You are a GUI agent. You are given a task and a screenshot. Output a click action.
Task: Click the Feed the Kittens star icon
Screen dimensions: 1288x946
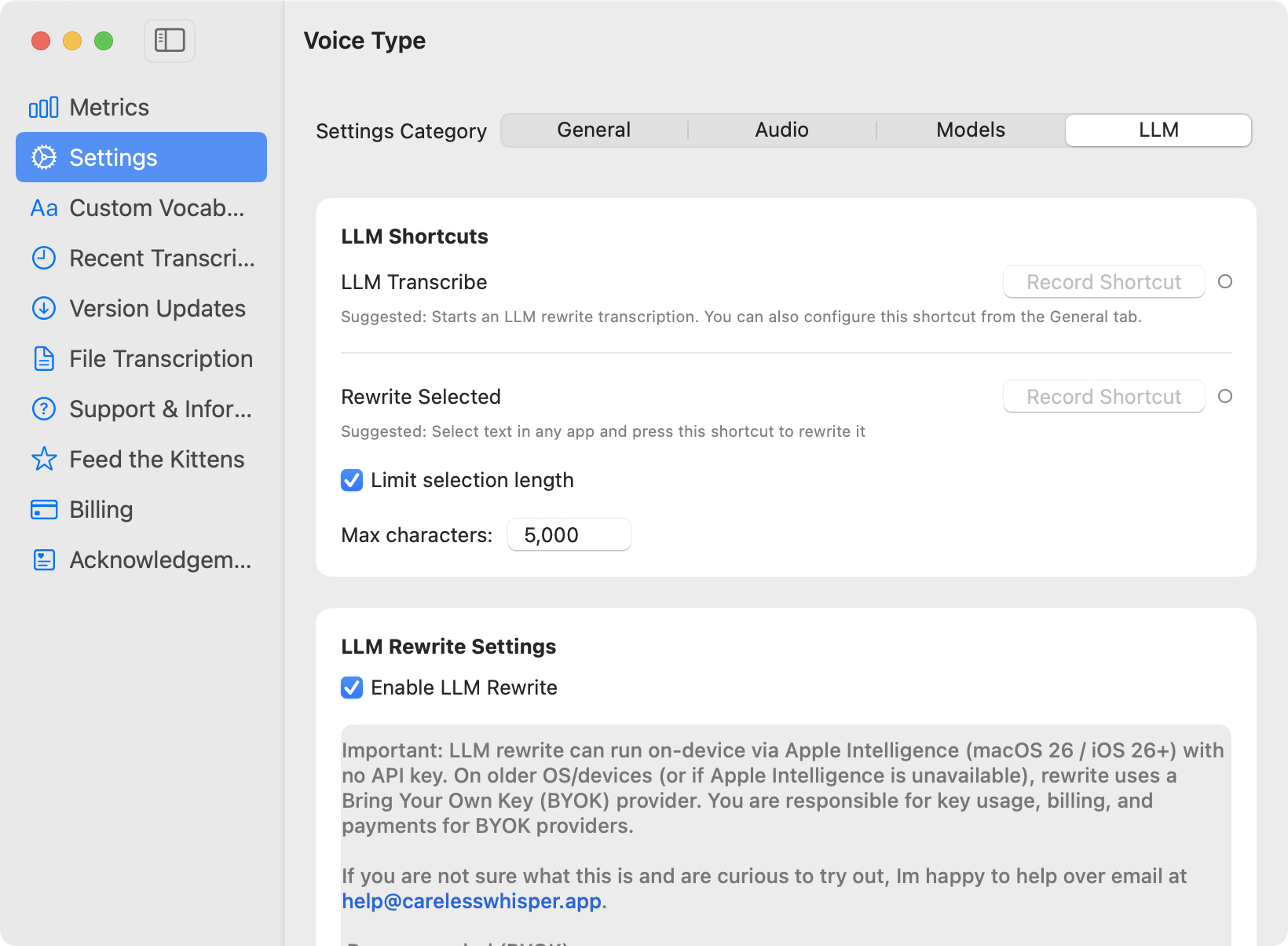[44, 459]
